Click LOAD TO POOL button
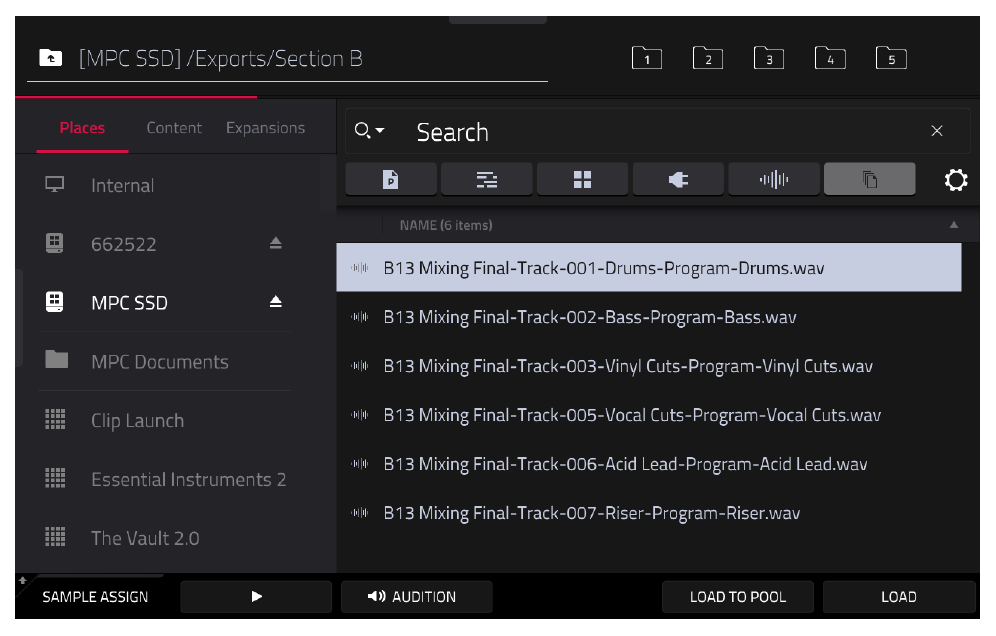This screenshot has height=636, width=996. (x=737, y=597)
